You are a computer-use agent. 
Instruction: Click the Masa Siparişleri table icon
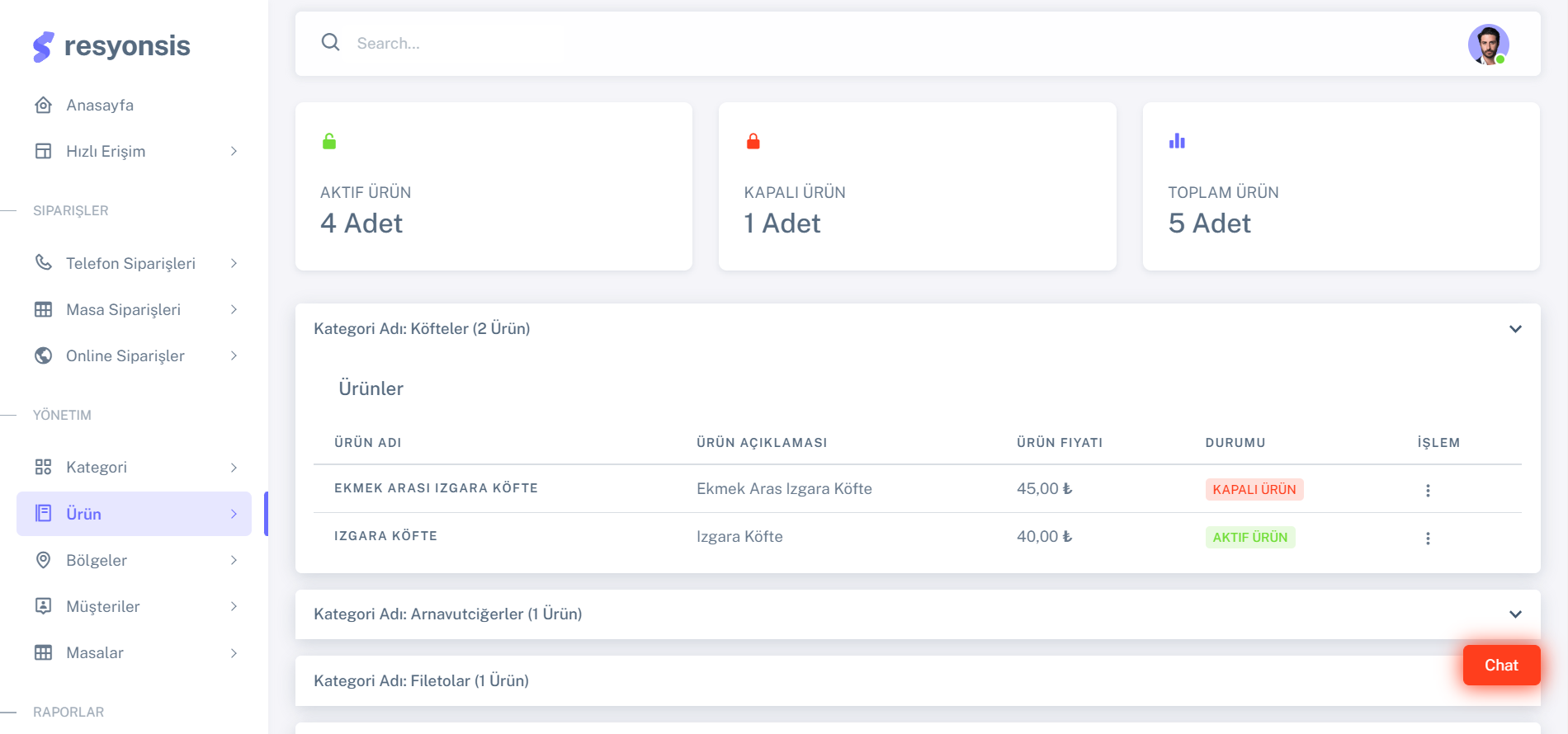pyautogui.click(x=44, y=310)
